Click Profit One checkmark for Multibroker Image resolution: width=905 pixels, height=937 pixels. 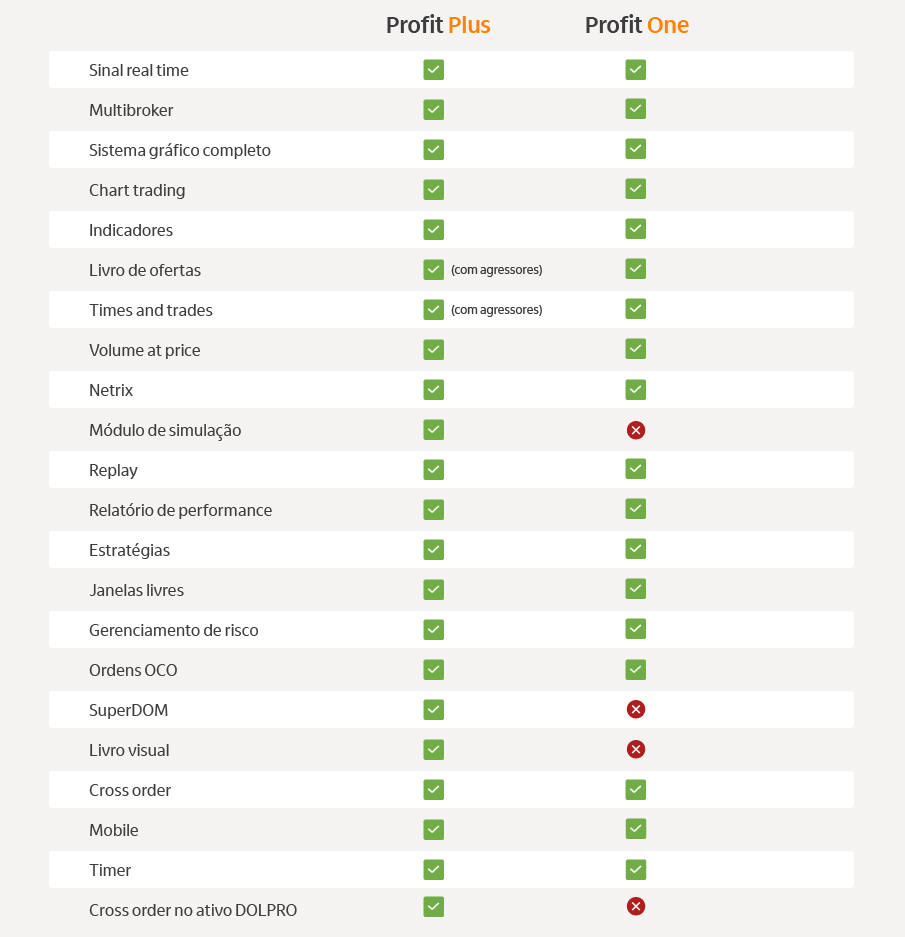pos(635,109)
